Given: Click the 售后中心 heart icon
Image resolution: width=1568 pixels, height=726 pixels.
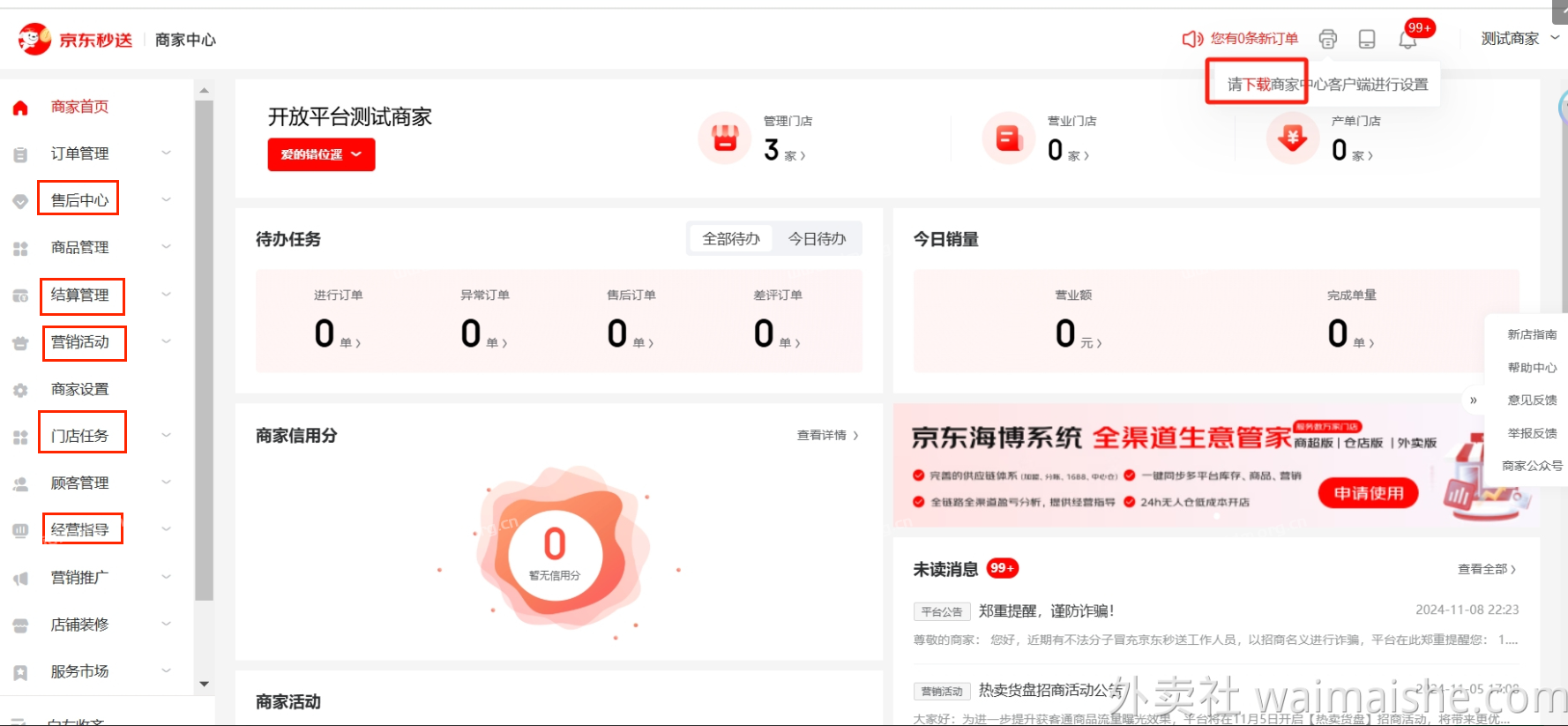Looking at the screenshot, I should click(20, 201).
